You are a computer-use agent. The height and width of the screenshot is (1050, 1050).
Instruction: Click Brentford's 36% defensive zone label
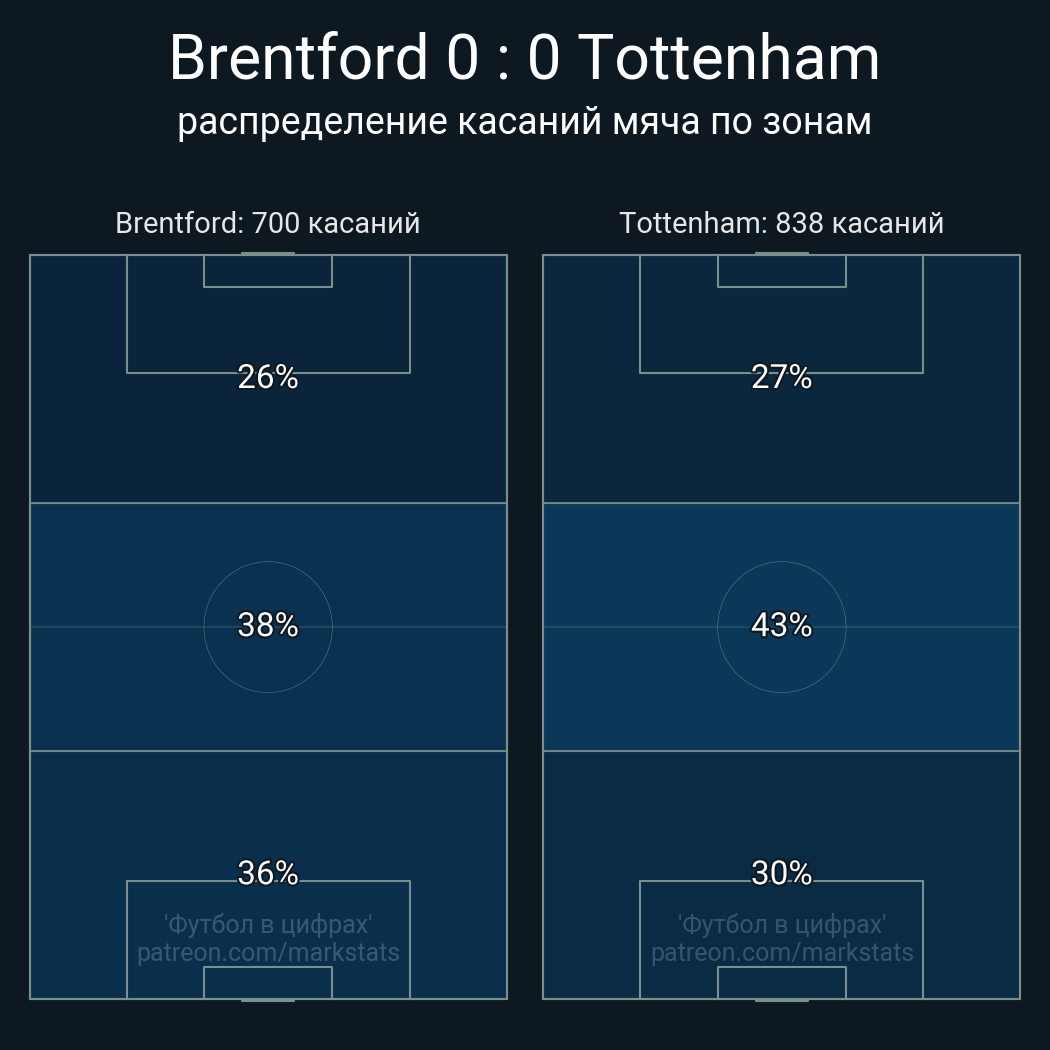pos(268,873)
